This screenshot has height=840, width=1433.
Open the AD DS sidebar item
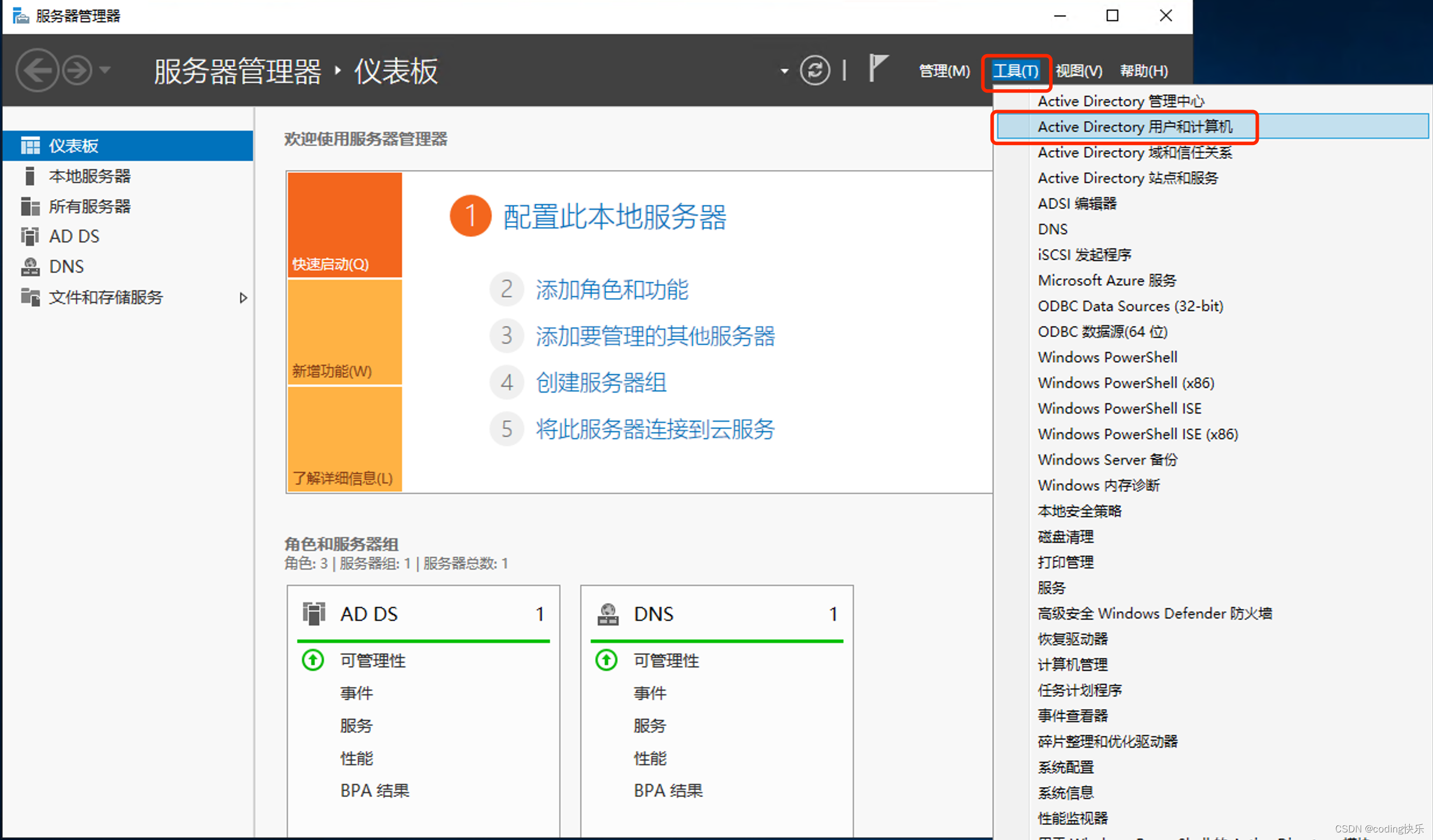point(75,235)
